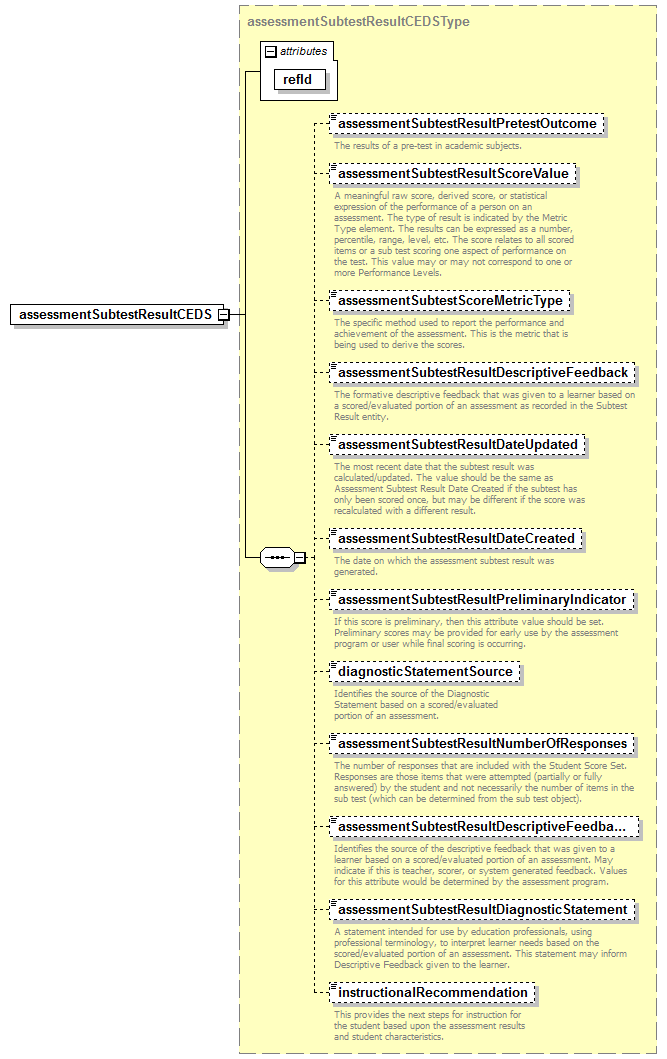Click description 'The date on which the assessment subtest result'
667x1059 pixels.
click(444, 566)
